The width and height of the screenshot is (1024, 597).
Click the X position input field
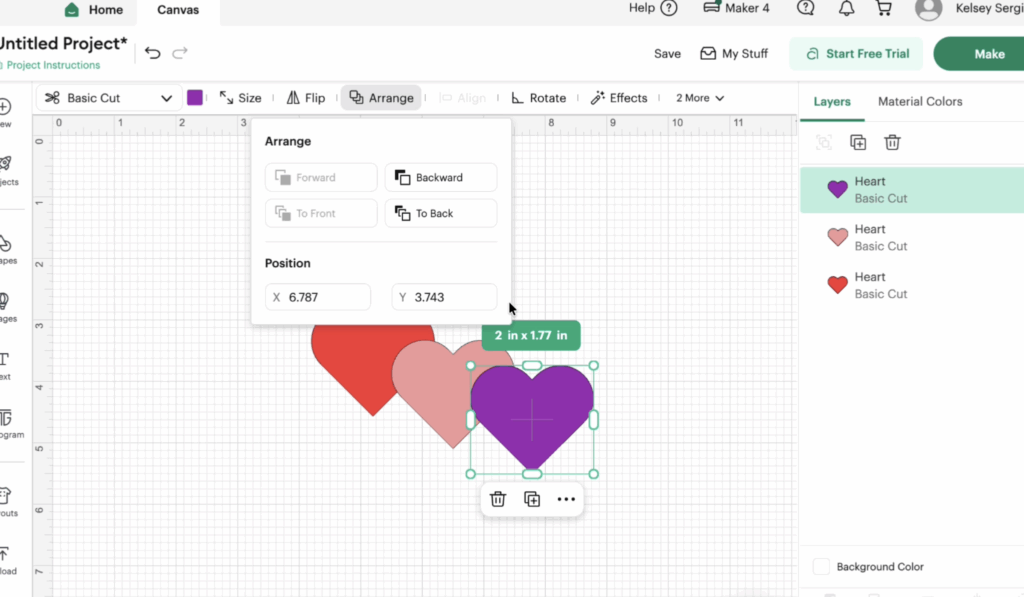[x=318, y=297]
